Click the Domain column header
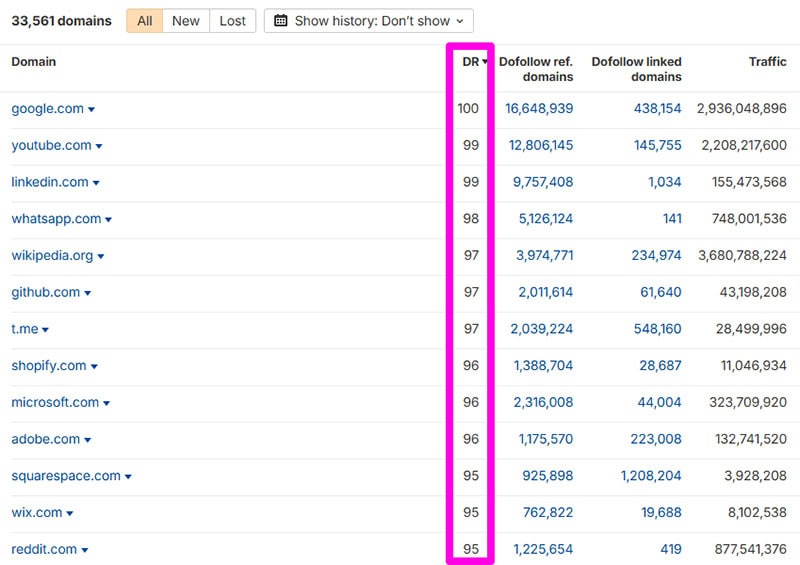The image size is (800, 565). click(x=34, y=62)
